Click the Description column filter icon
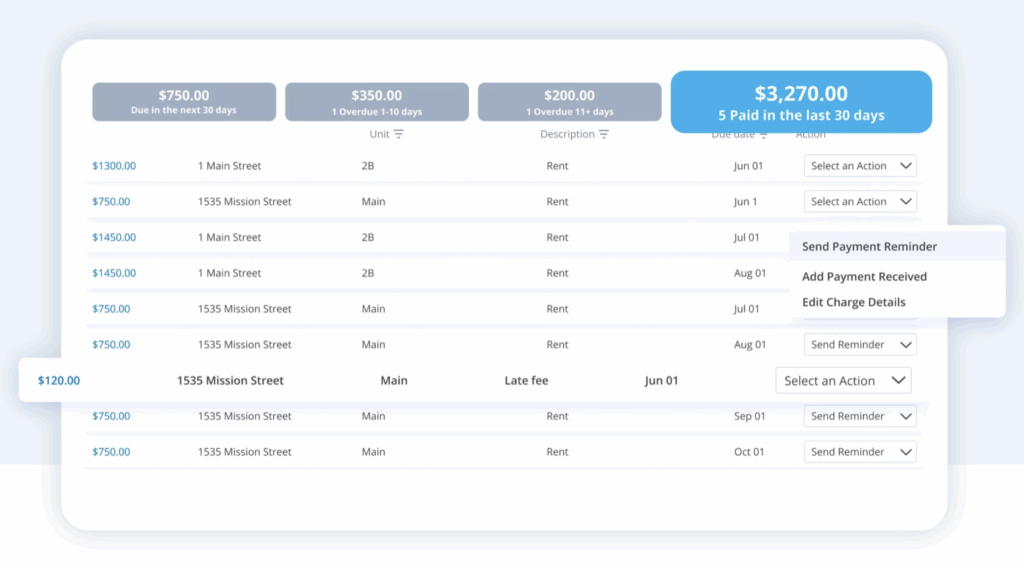 (x=604, y=134)
